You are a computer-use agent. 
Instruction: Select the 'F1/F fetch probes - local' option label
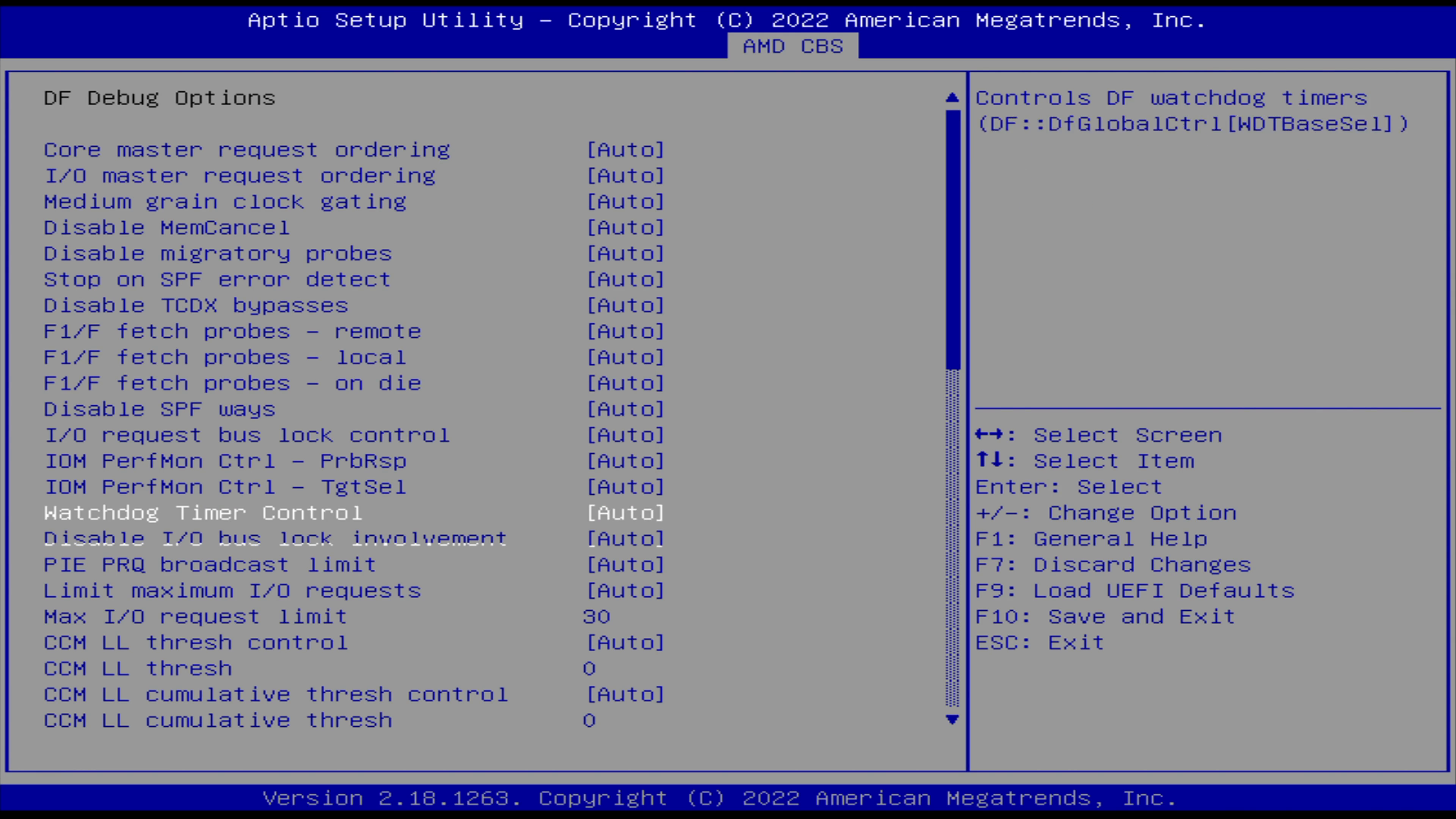225,357
